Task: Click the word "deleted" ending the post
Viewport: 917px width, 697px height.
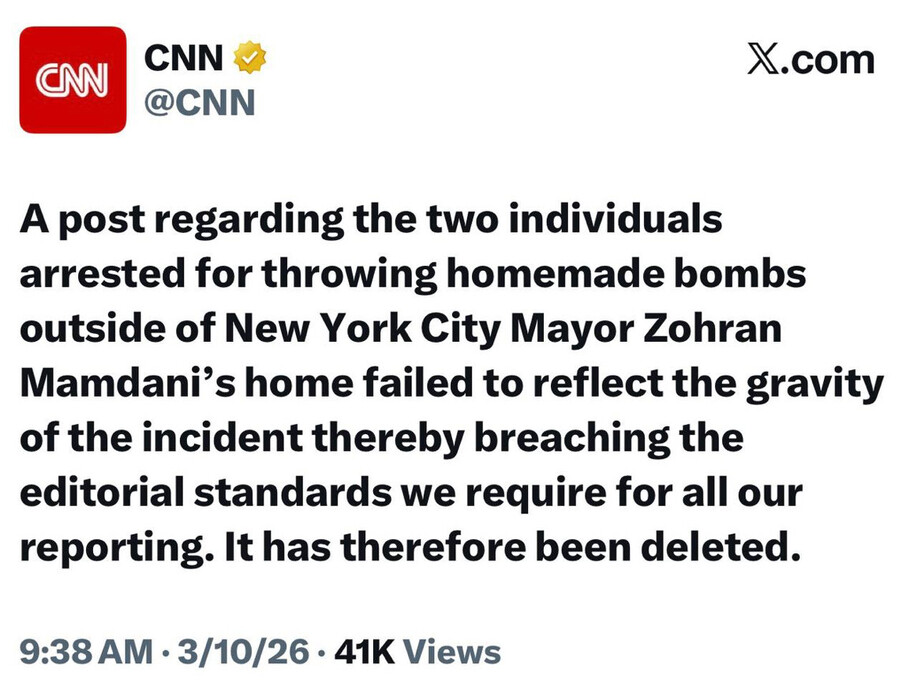Action: tap(717, 549)
